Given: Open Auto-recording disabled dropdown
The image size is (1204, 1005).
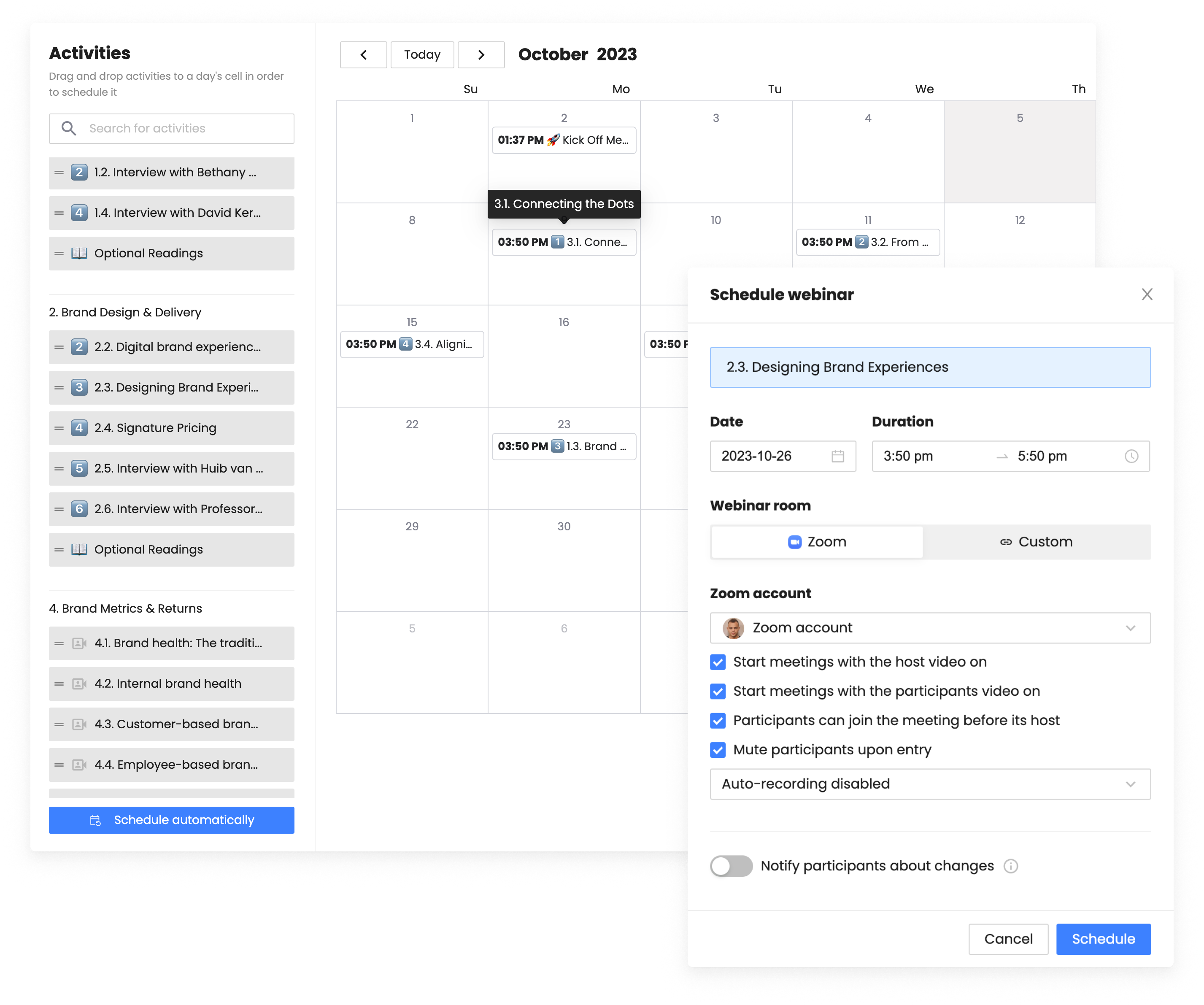Looking at the screenshot, I should 930,784.
